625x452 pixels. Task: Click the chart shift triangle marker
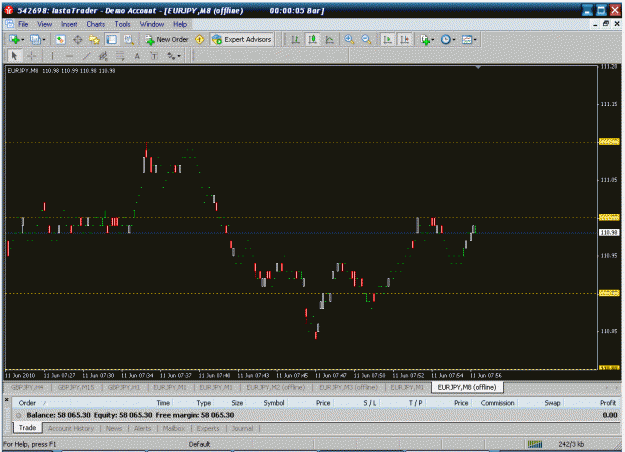(x=478, y=68)
